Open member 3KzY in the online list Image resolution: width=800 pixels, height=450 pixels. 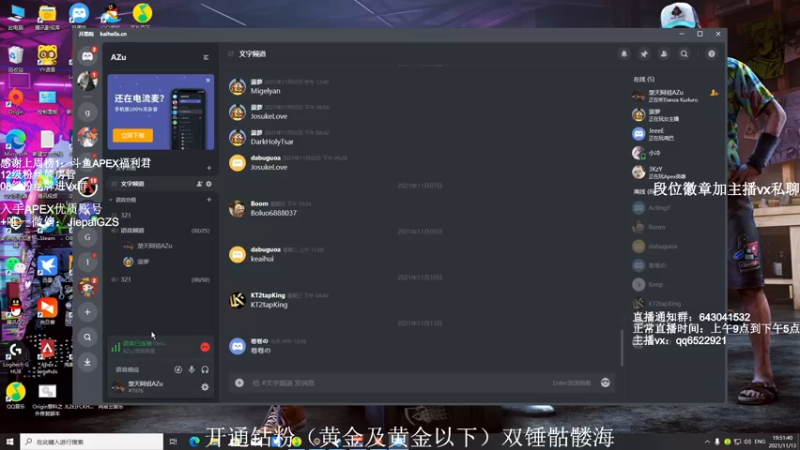coord(674,172)
